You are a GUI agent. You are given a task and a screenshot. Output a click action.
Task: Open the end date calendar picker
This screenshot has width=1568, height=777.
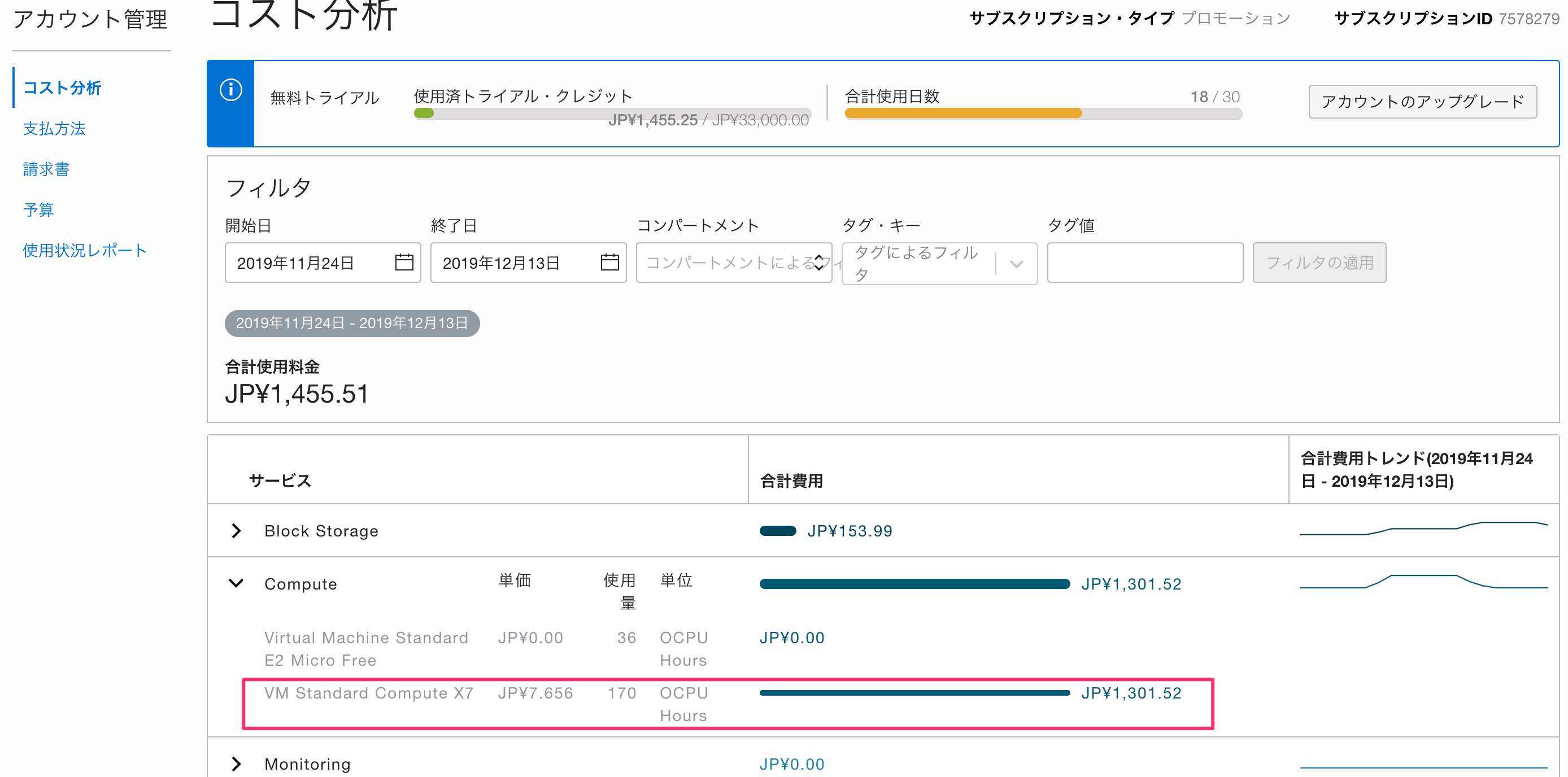point(609,262)
